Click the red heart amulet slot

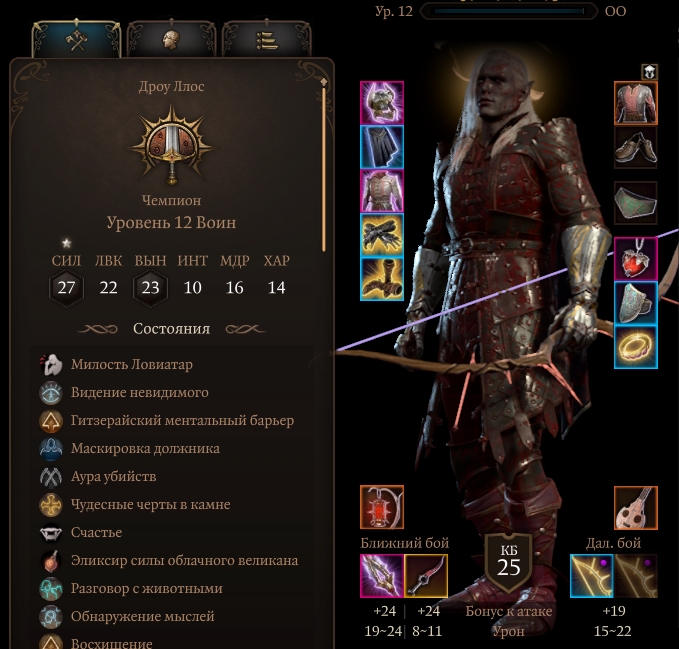636,259
